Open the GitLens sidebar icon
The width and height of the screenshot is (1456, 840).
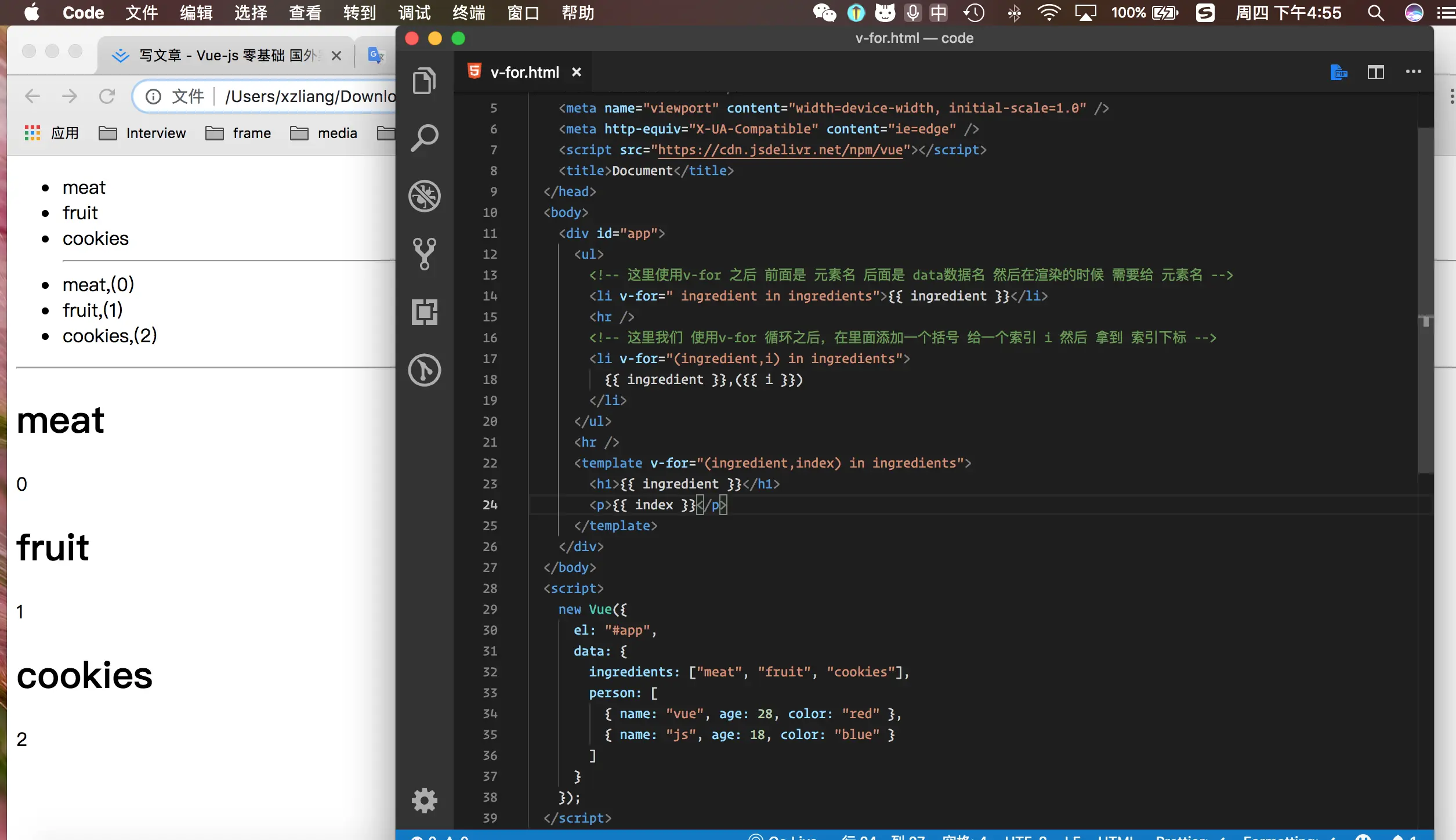[424, 370]
